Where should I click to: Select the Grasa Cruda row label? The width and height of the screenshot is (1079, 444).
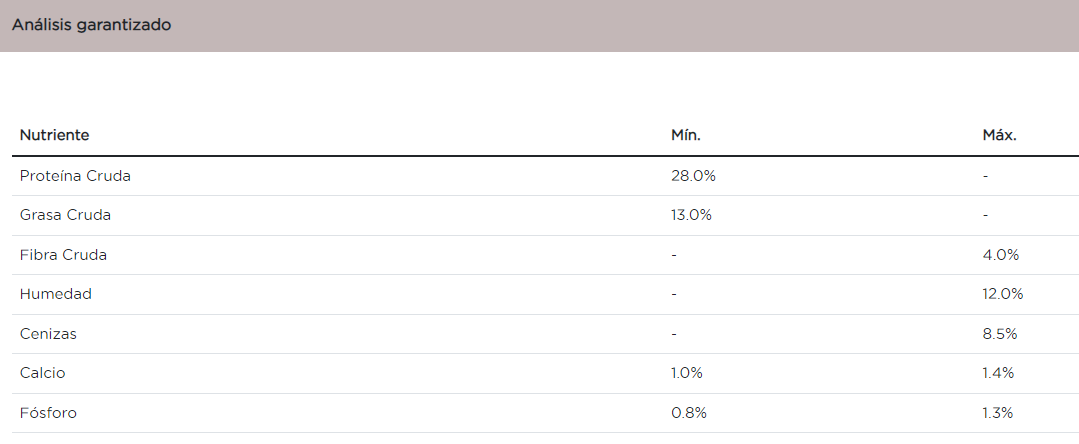coord(65,215)
